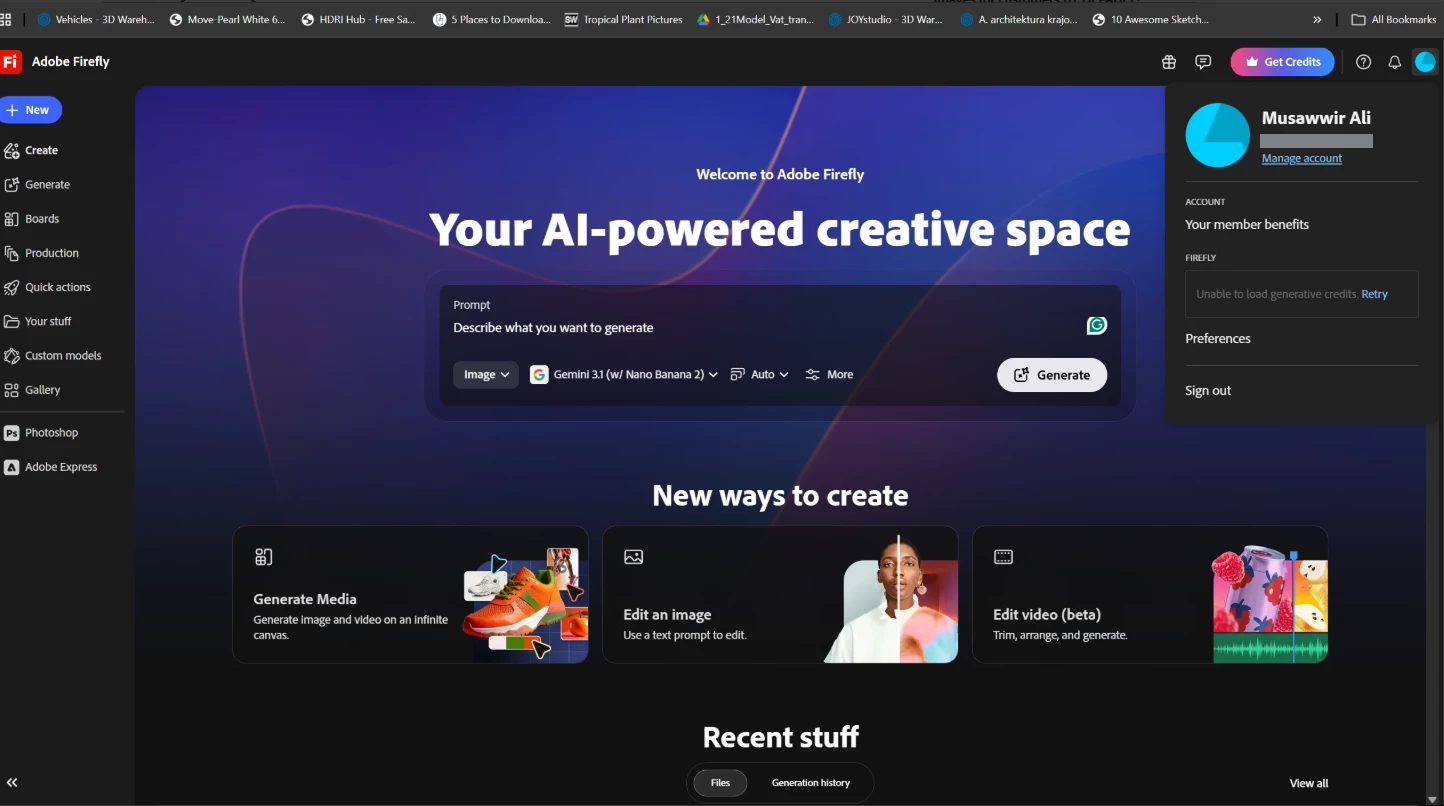Open More settings in the prompt bar
The height and width of the screenshot is (806, 1444).
coord(829,375)
